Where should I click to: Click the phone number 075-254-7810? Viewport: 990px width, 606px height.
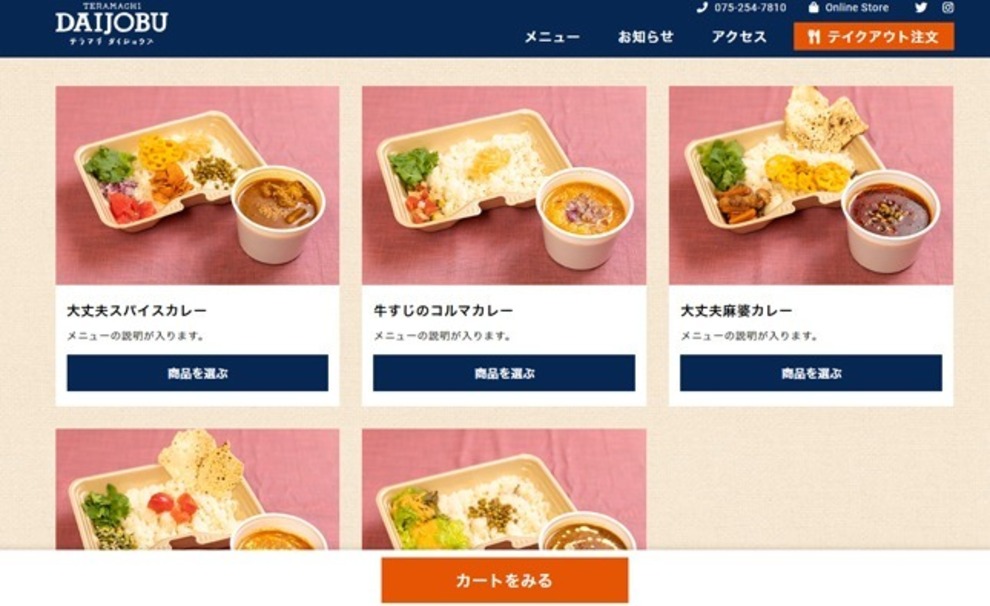[x=750, y=8]
